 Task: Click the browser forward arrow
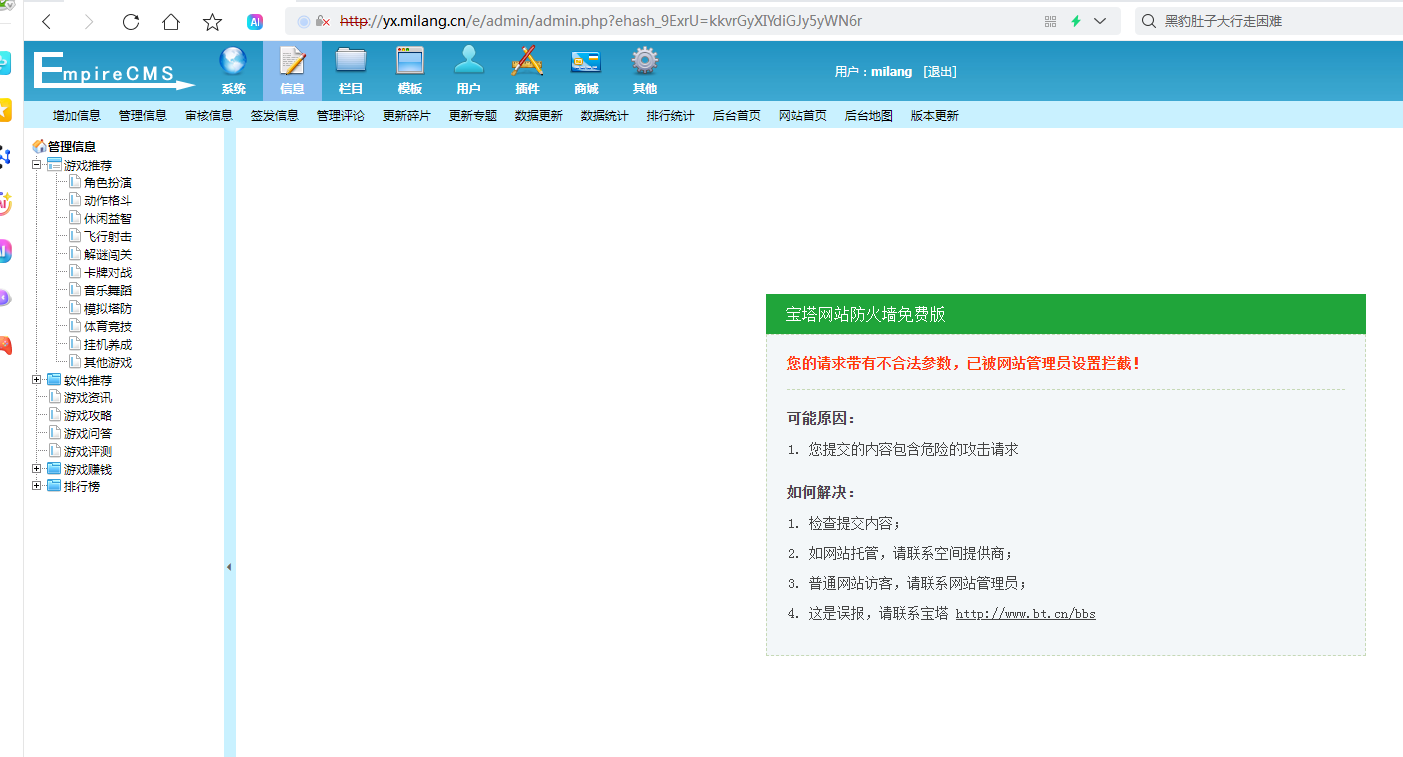(88, 21)
